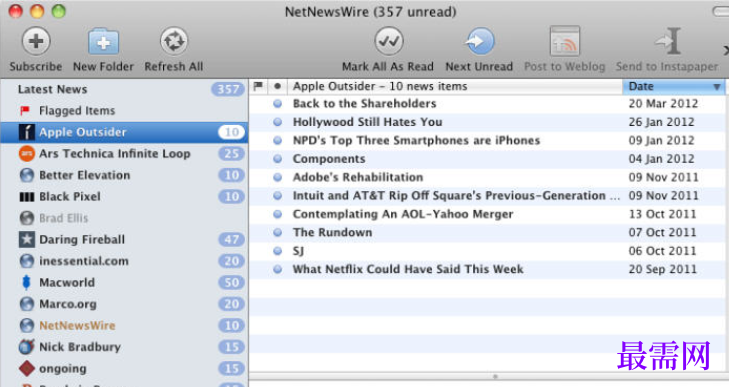This screenshot has height=387, width=729.
Task: Click the pane split divider handle
Action: coord(495,376)
